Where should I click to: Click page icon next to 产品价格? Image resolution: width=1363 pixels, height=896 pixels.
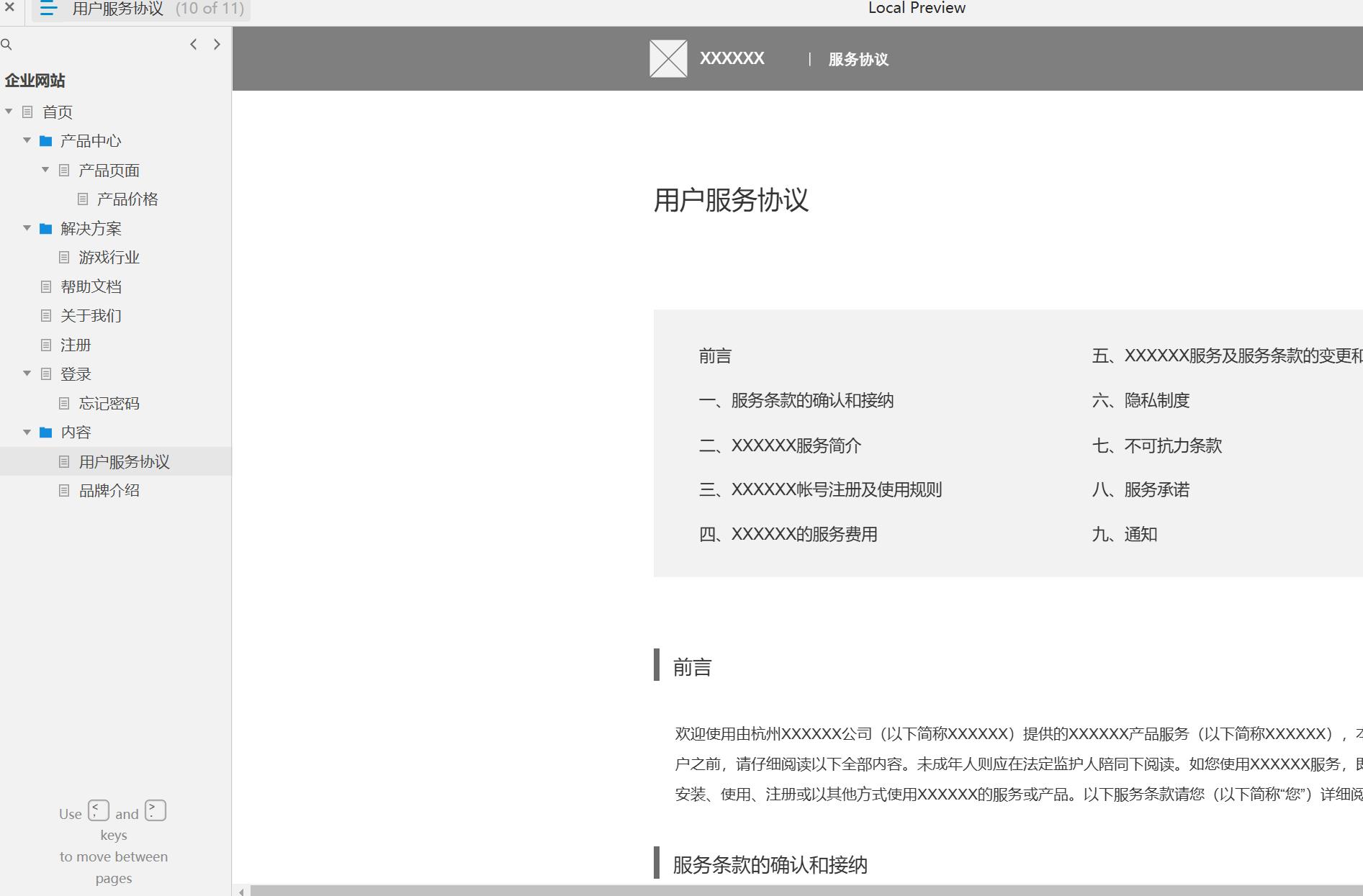(83, 199)
